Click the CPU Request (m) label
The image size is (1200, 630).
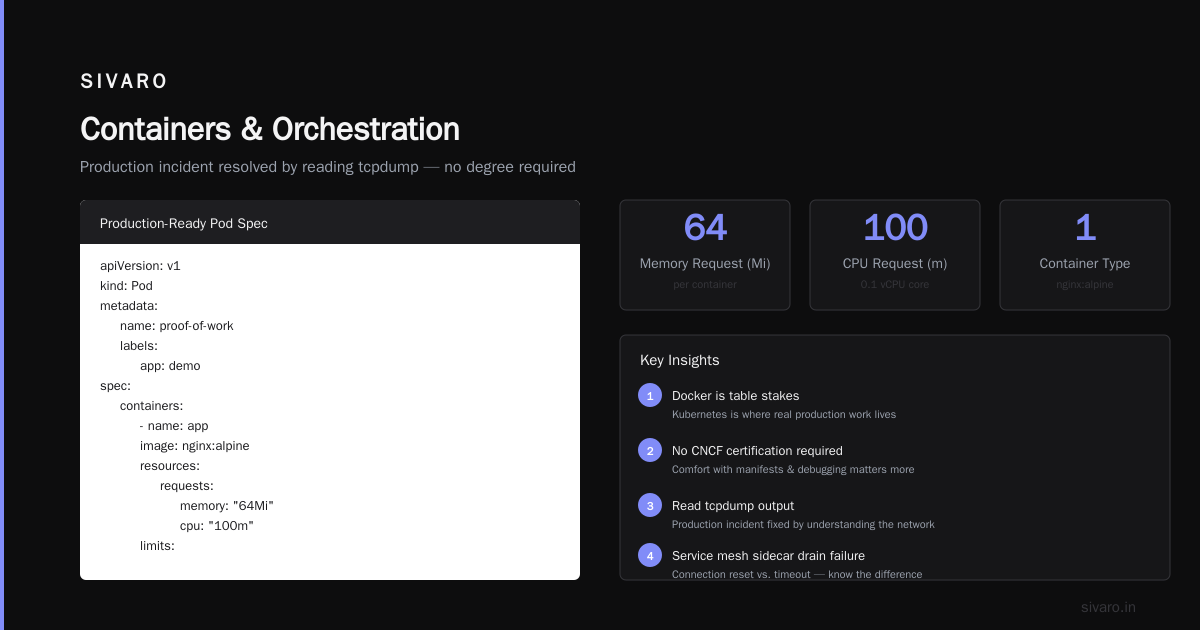point(895,264)
